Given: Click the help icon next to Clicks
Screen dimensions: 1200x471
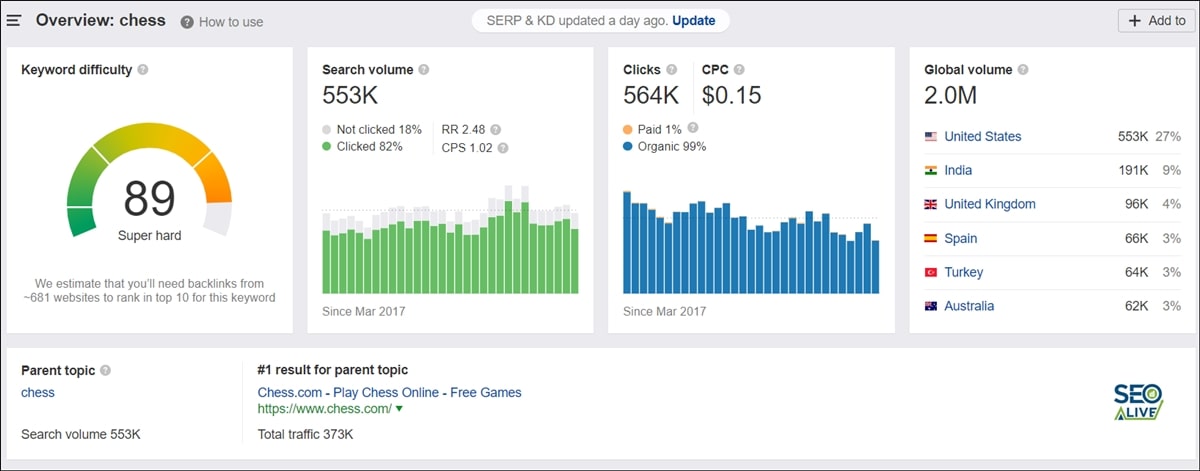Looking at the screenshot, I should pos(672,70).
